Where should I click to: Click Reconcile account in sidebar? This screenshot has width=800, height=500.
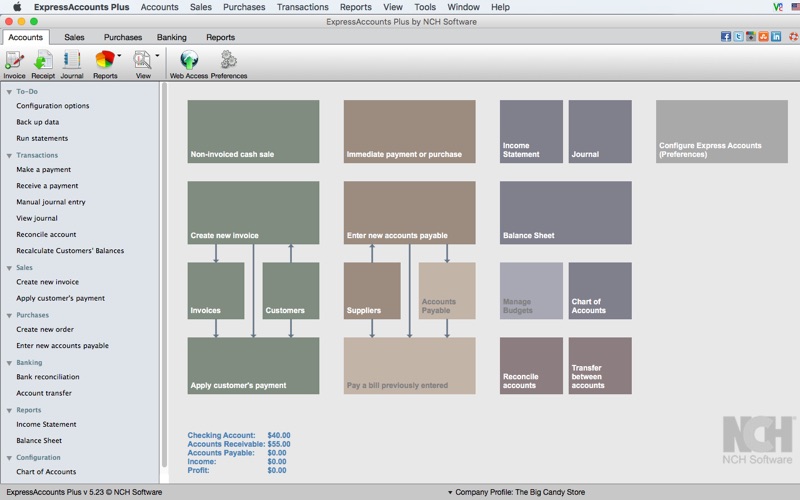coord(46,234)
